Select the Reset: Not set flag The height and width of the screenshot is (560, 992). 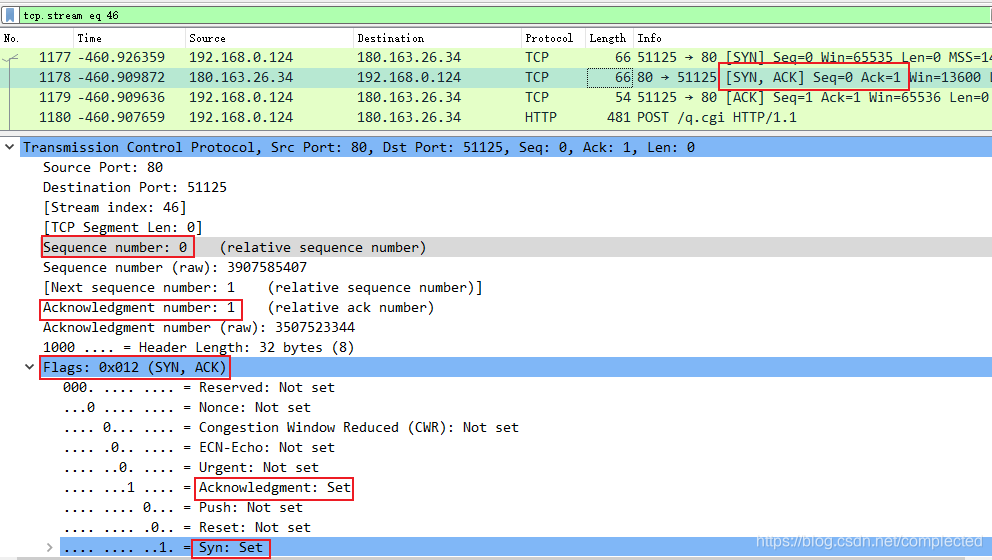[x=187, y=528]
